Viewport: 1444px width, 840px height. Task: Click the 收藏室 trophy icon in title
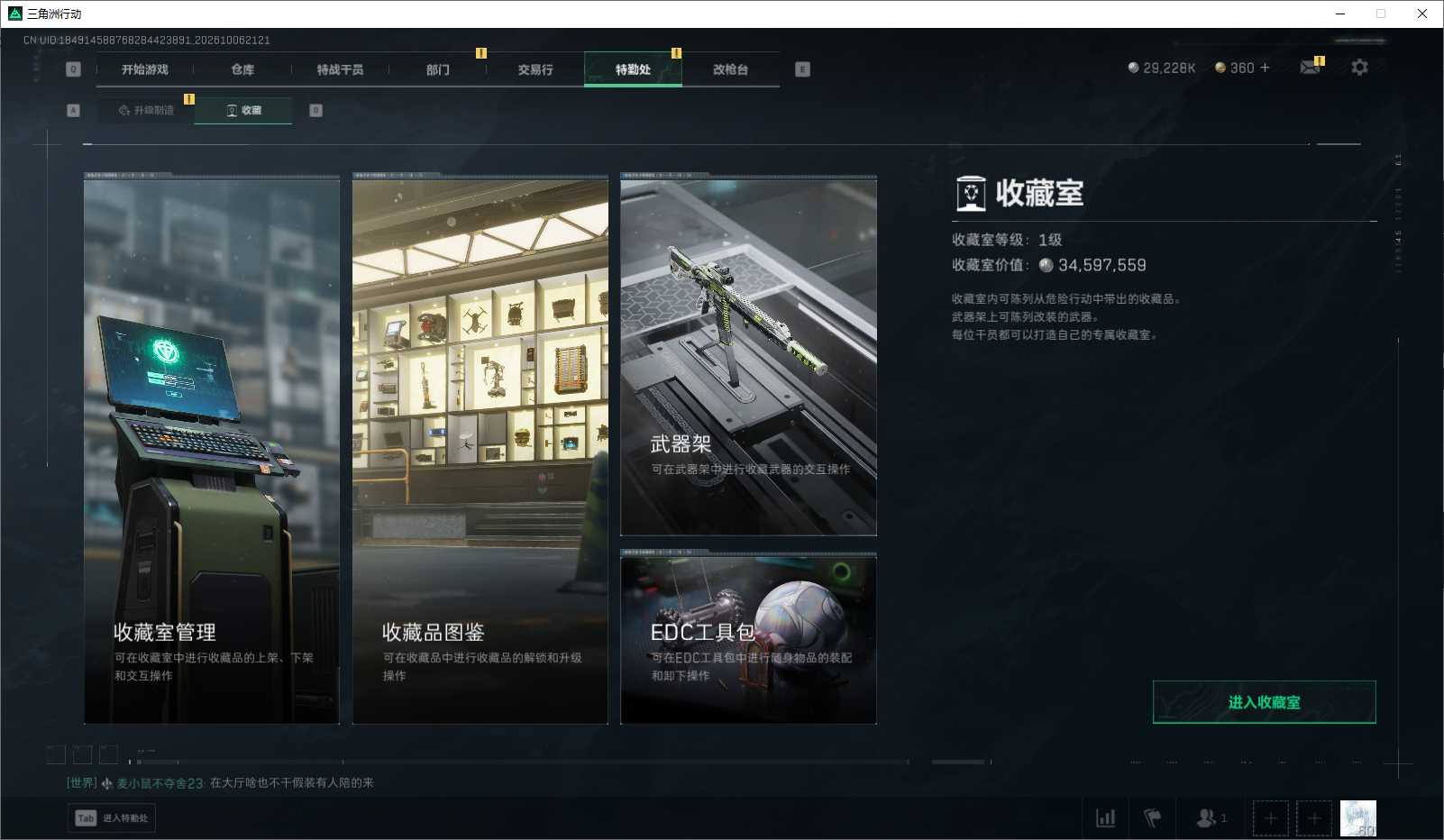(x=971, y=193)
